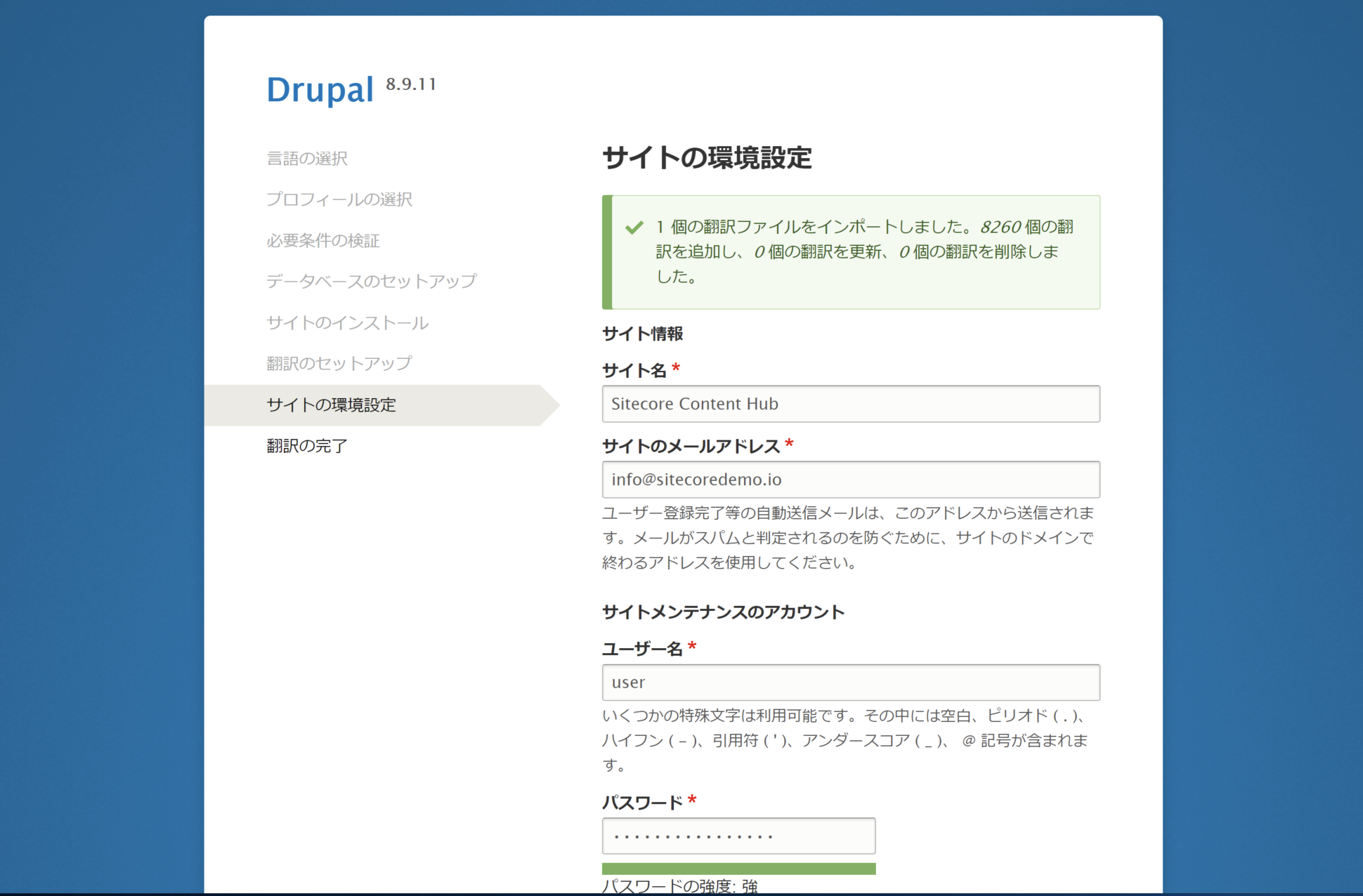
Task: Select the 必要条件の検証 step
Action: coord(323,241)
